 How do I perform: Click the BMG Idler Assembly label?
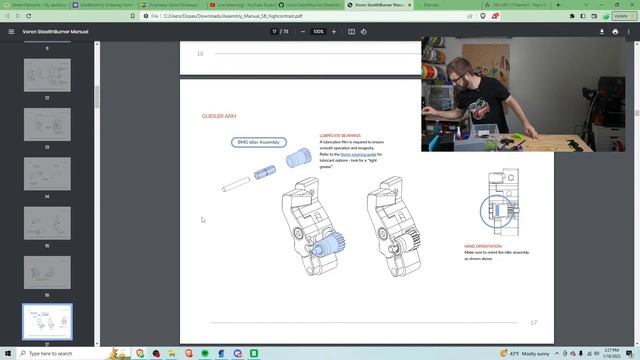point(259,142)
